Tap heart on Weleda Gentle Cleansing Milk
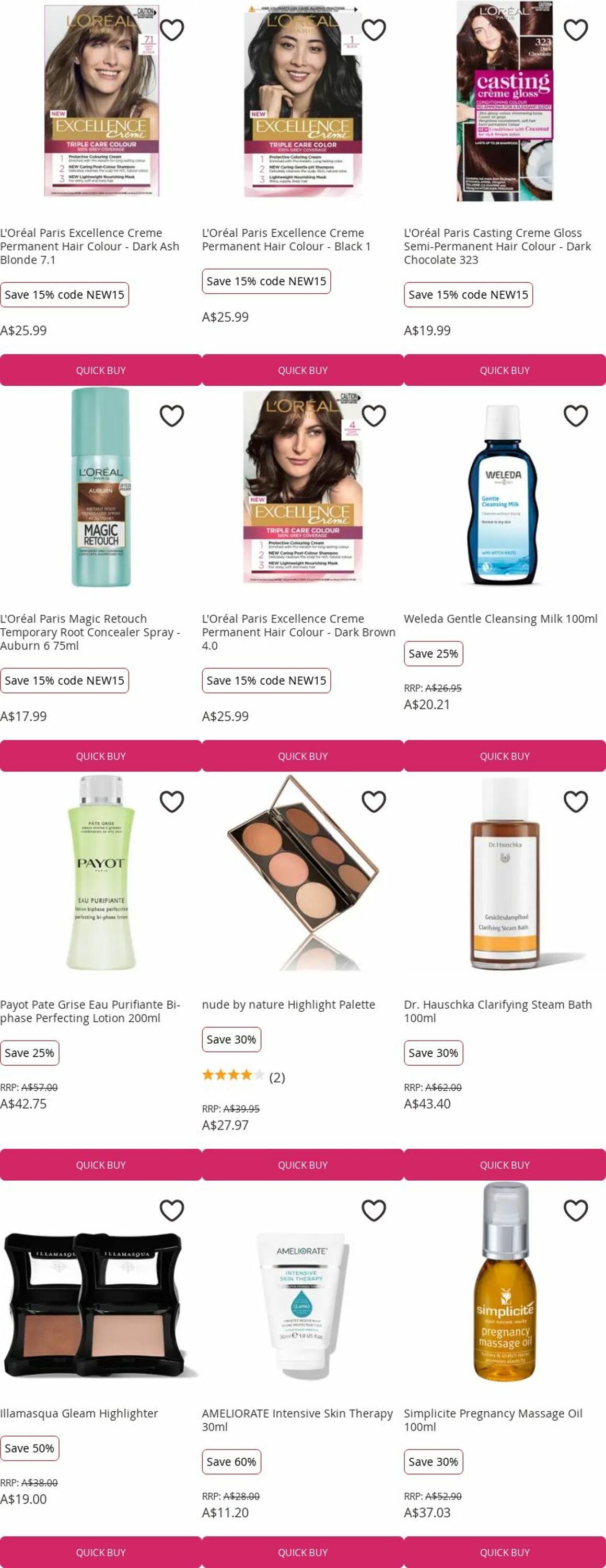 tap(576, 416)
